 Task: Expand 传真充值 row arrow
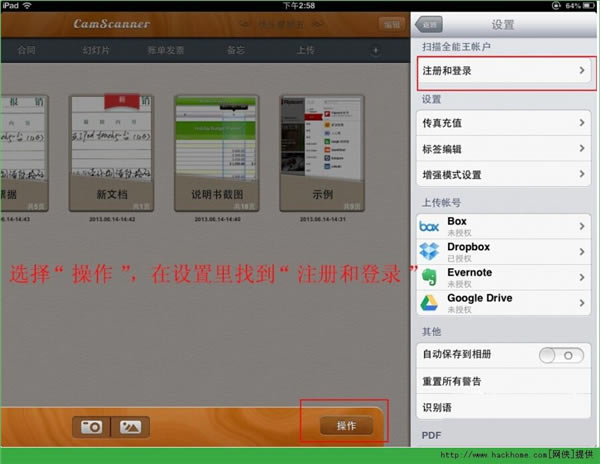pos(582,123)
